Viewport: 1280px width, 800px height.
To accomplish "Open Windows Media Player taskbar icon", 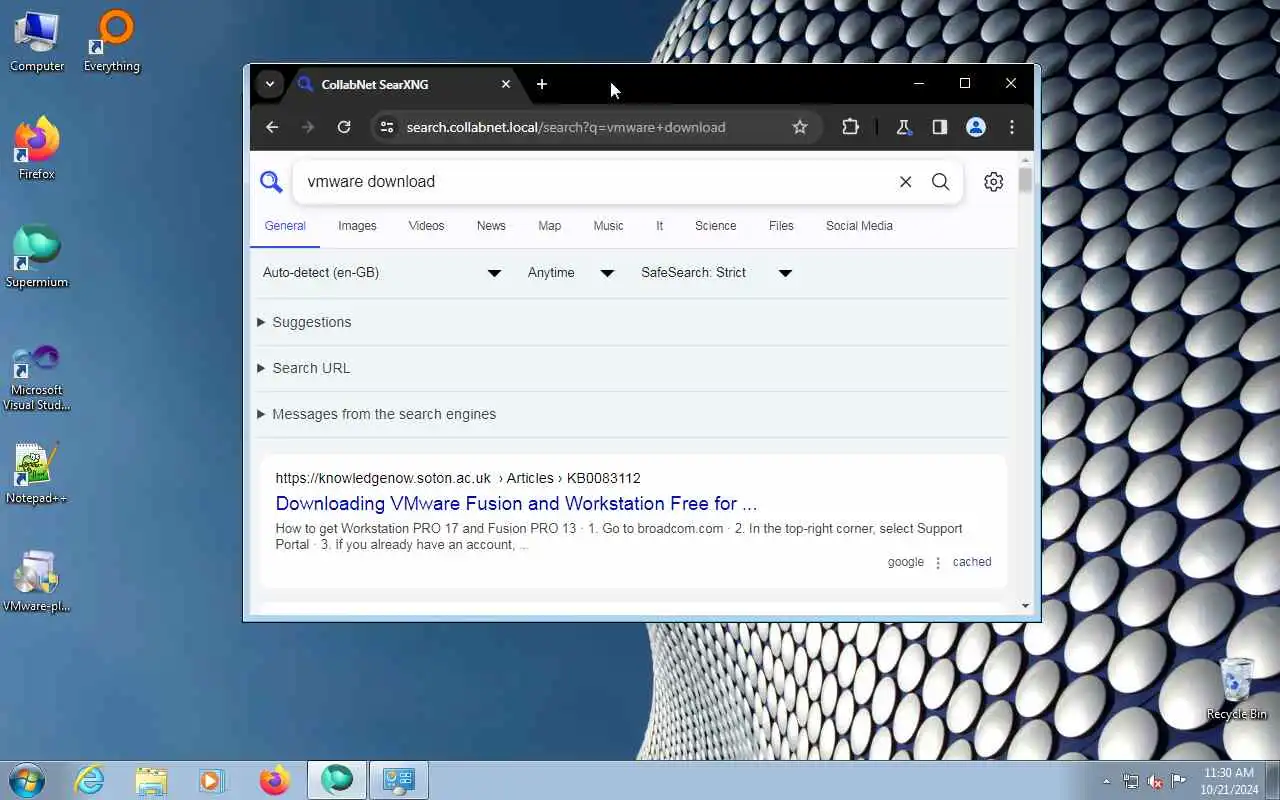I will coord(212,780).
